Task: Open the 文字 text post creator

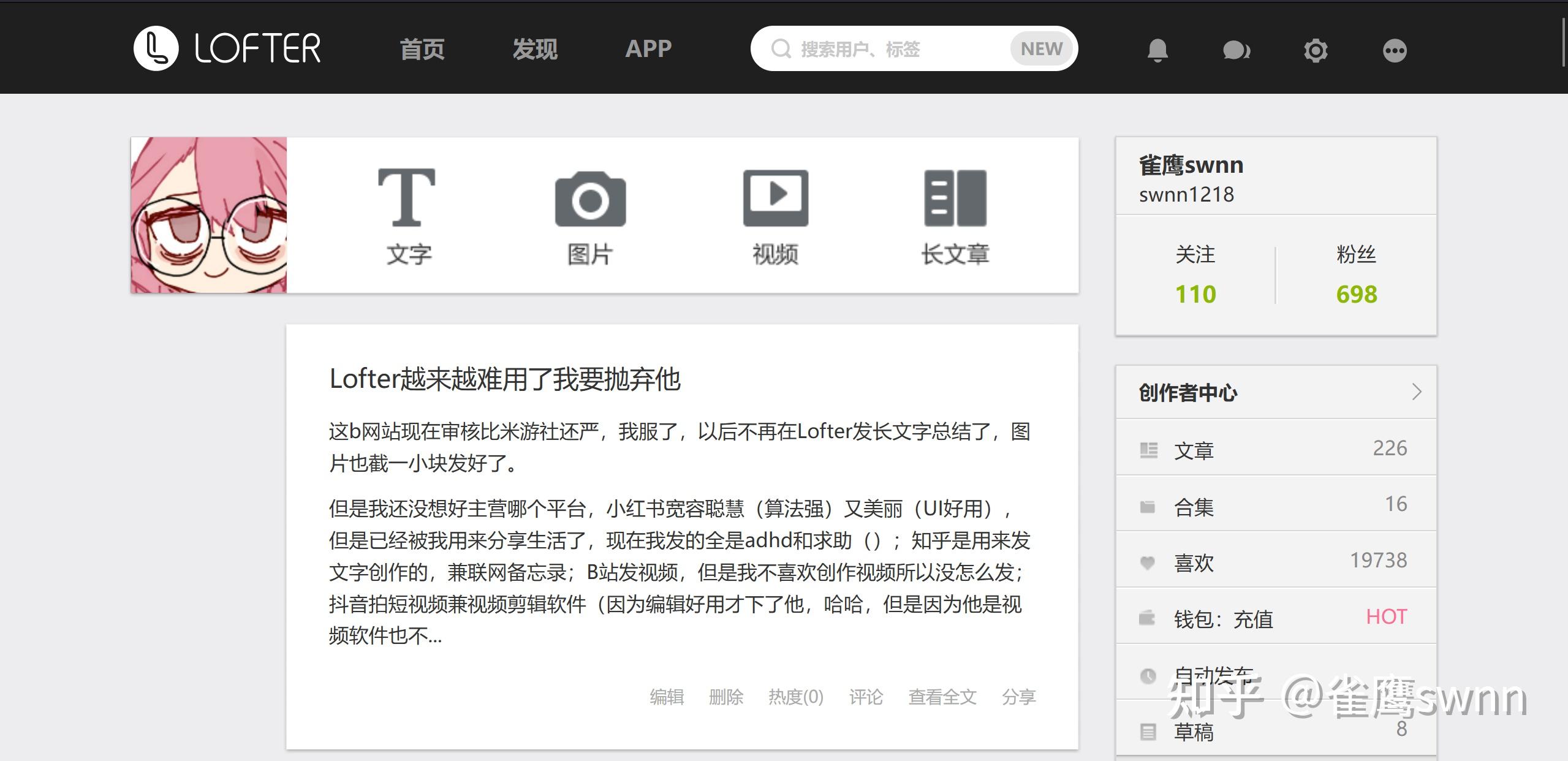Action: [x=407, y=214]
